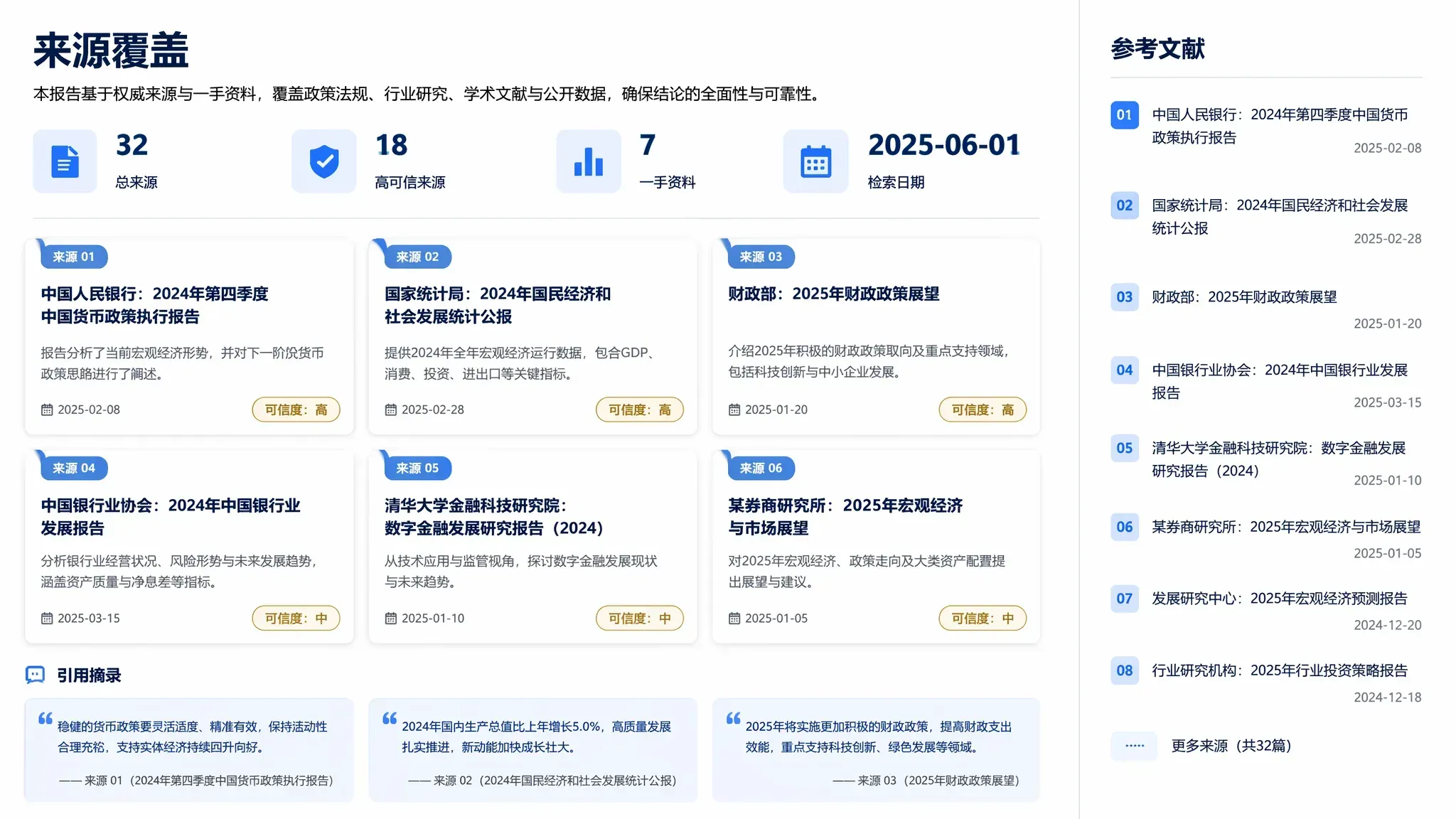Select the 来源 05 tag label
This screenshot has height=819, width=1456.
pos(418,468)
